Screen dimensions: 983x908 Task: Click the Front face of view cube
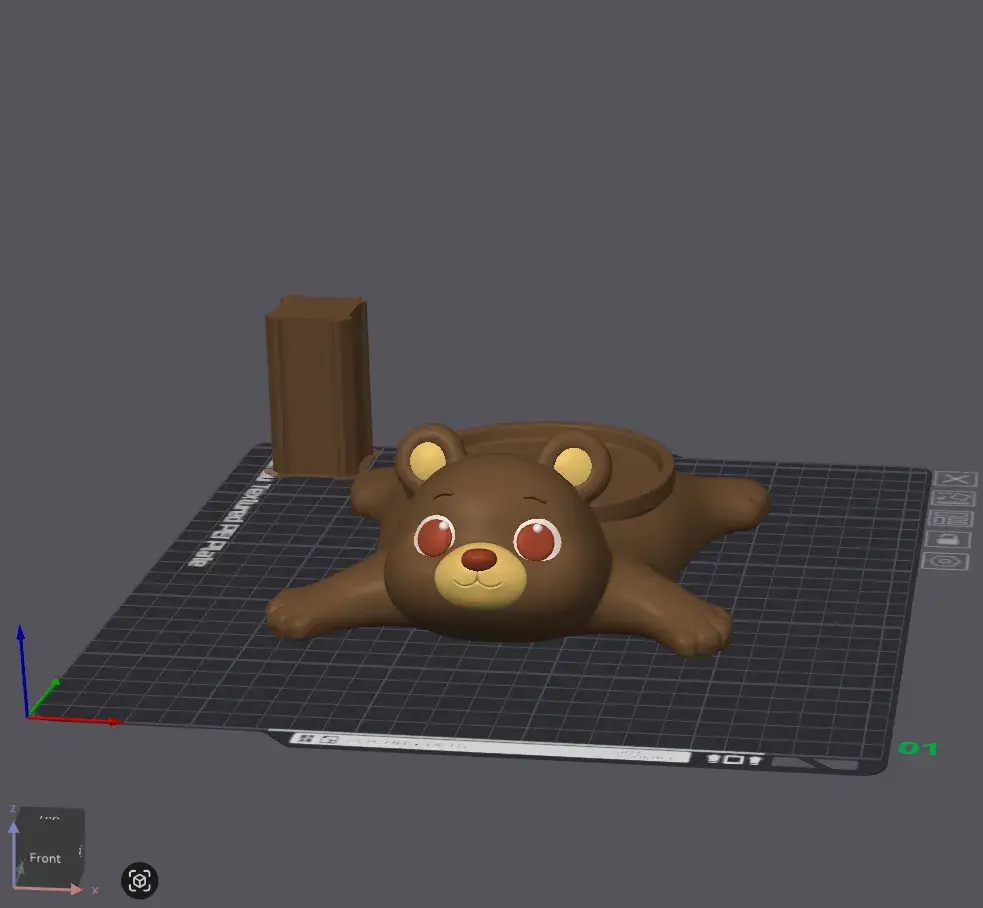pos(44,858)
